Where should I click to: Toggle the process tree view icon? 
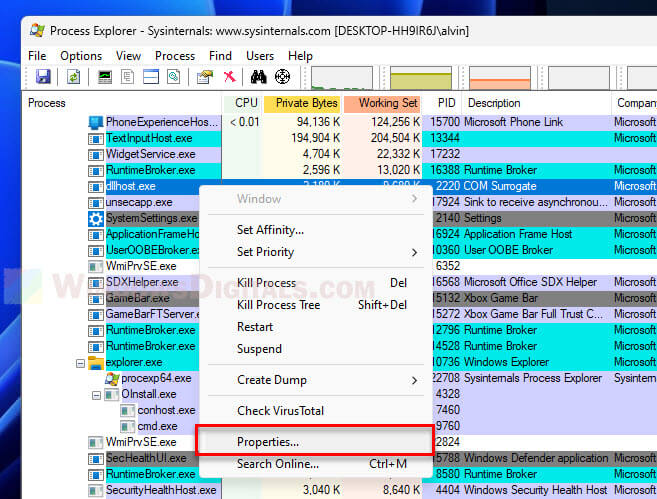pos(127,77)
